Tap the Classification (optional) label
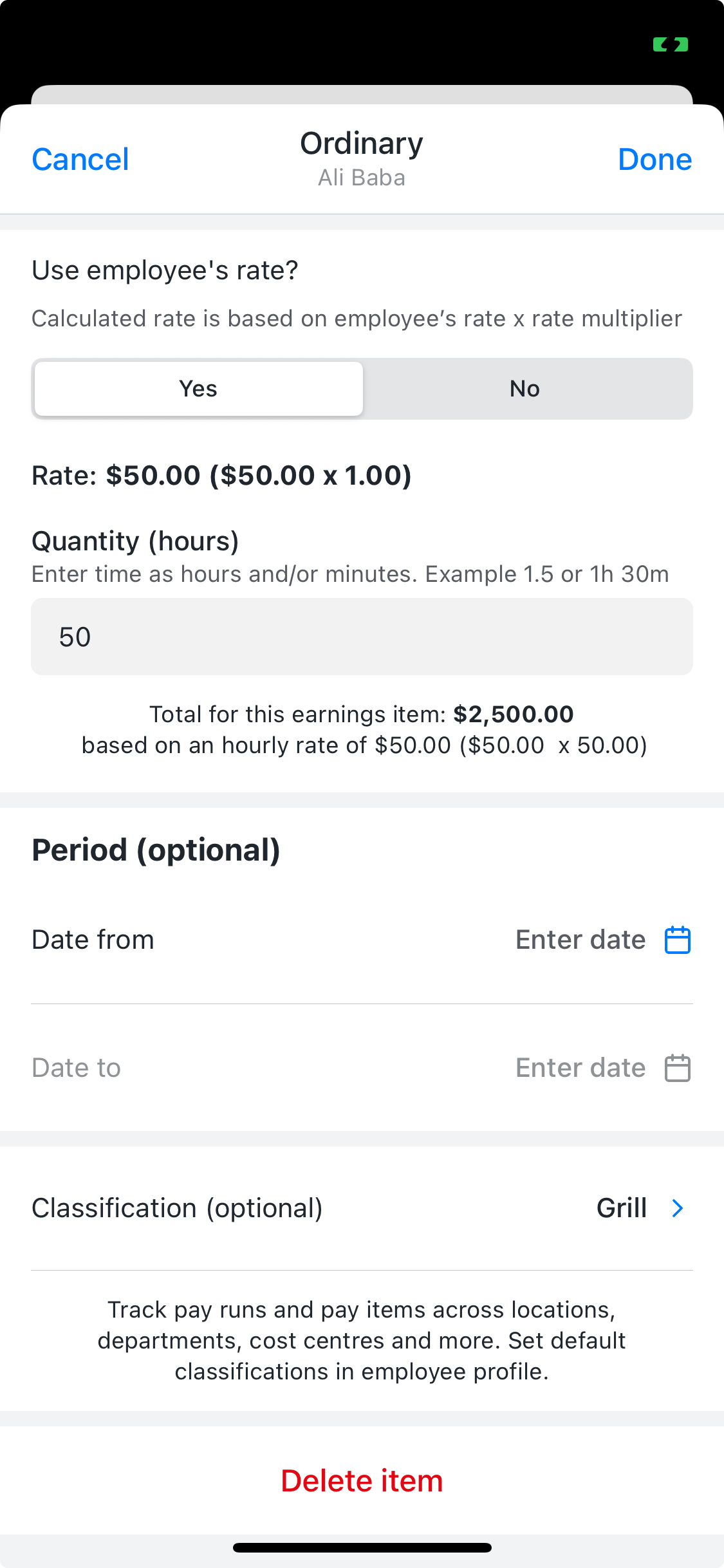Image resolution: width=724 pixels, height=1568 pixels. [177, 1208]
